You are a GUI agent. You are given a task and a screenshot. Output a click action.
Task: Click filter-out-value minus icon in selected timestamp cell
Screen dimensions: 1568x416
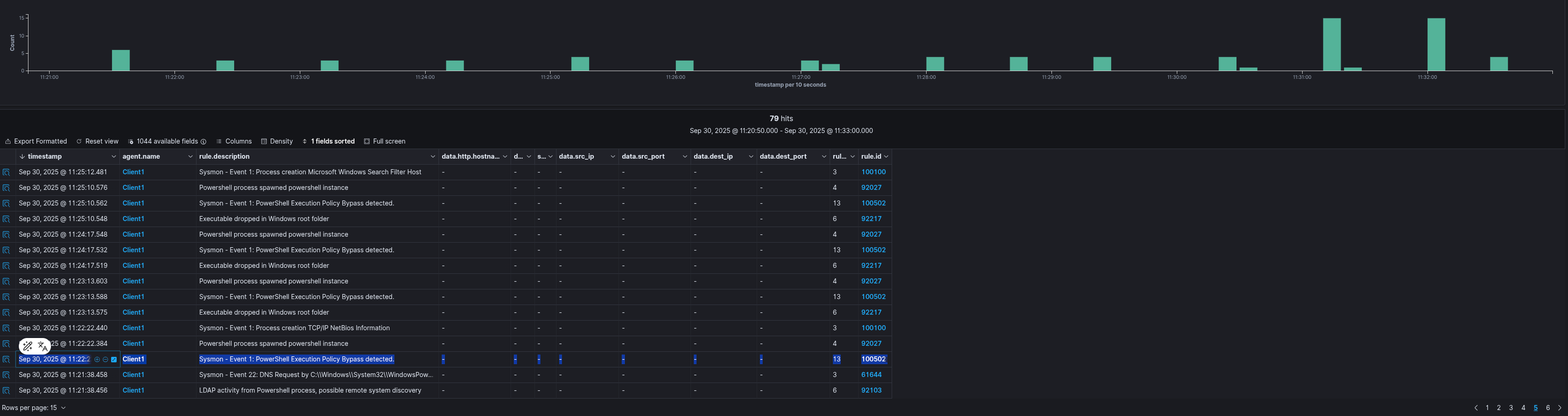(105, 360)
